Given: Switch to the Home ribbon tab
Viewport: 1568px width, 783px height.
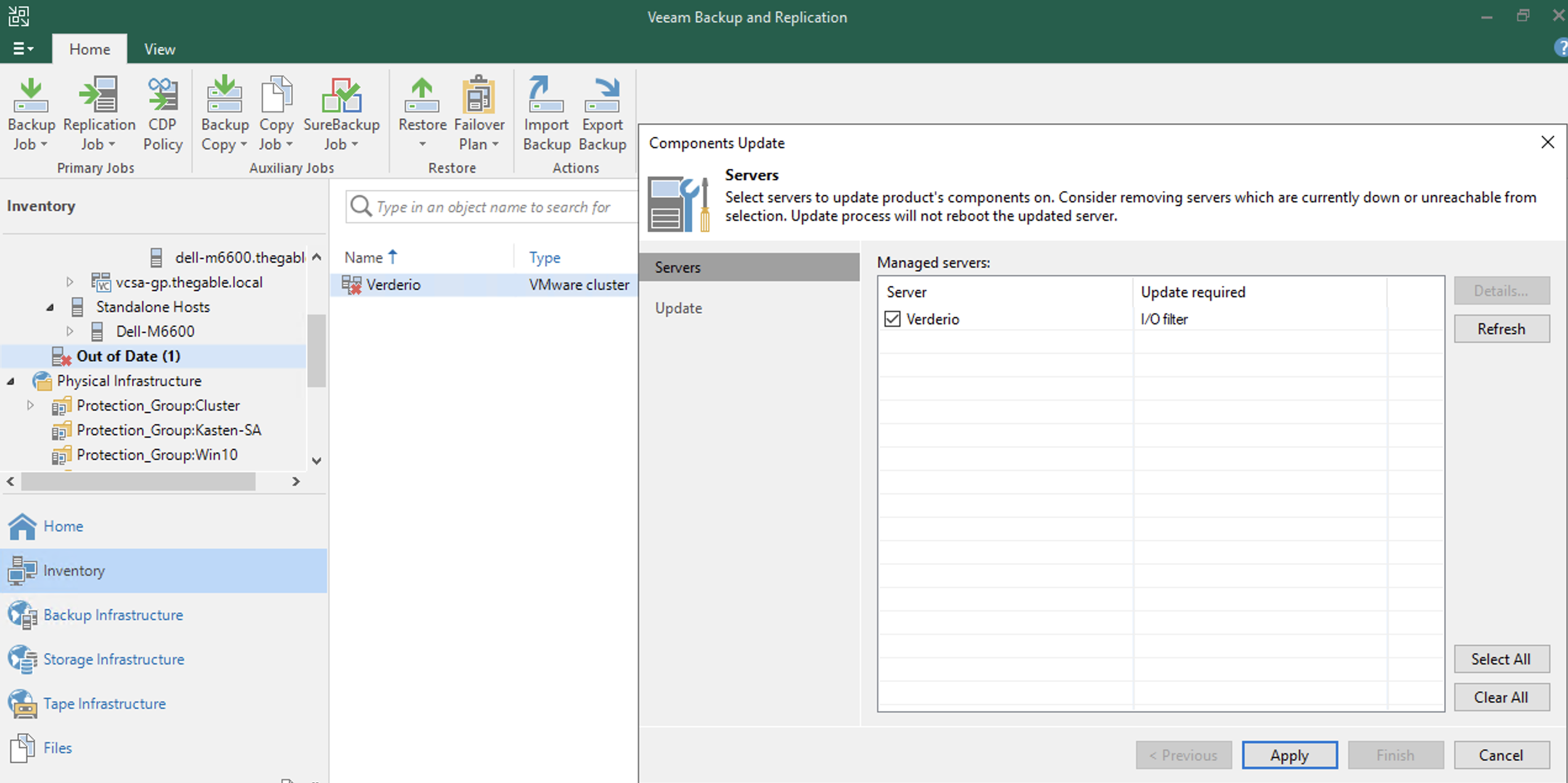Looking at the screenshot, I should tap(89, 49).
